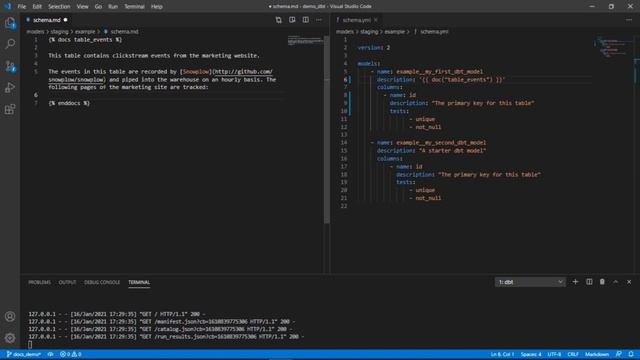Open the View menu
Viewport: 640px width, 360px height.
point(82,7)
